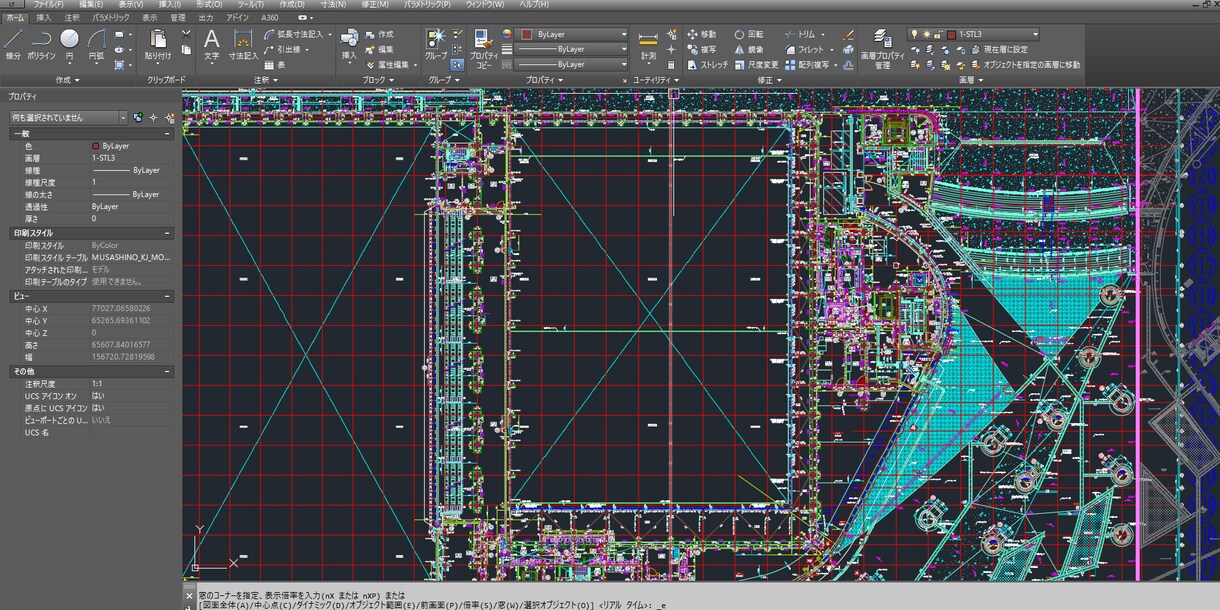Click 色 ByLayer swatch in Properties palette

click(96, 145)
